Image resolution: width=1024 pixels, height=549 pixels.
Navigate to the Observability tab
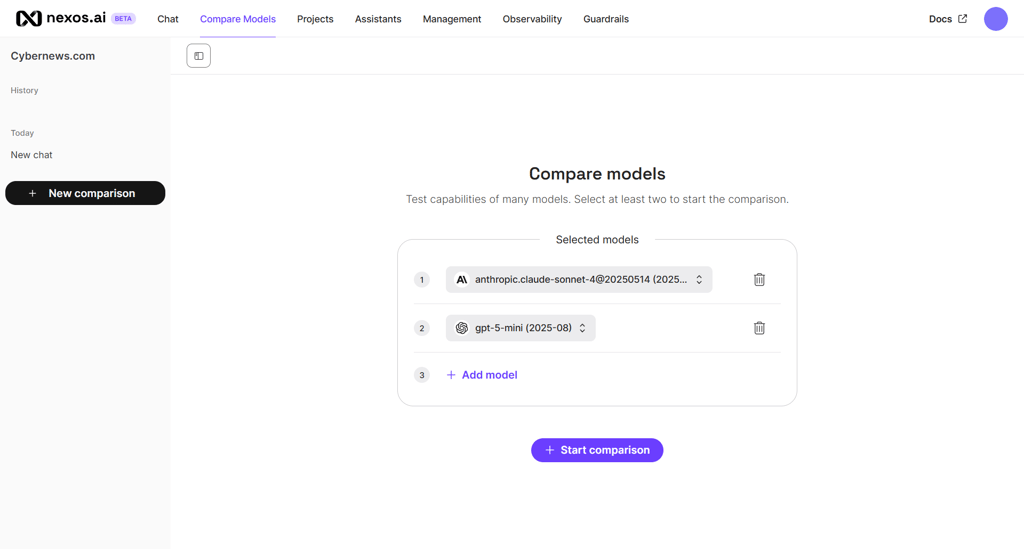click(532, 19)
